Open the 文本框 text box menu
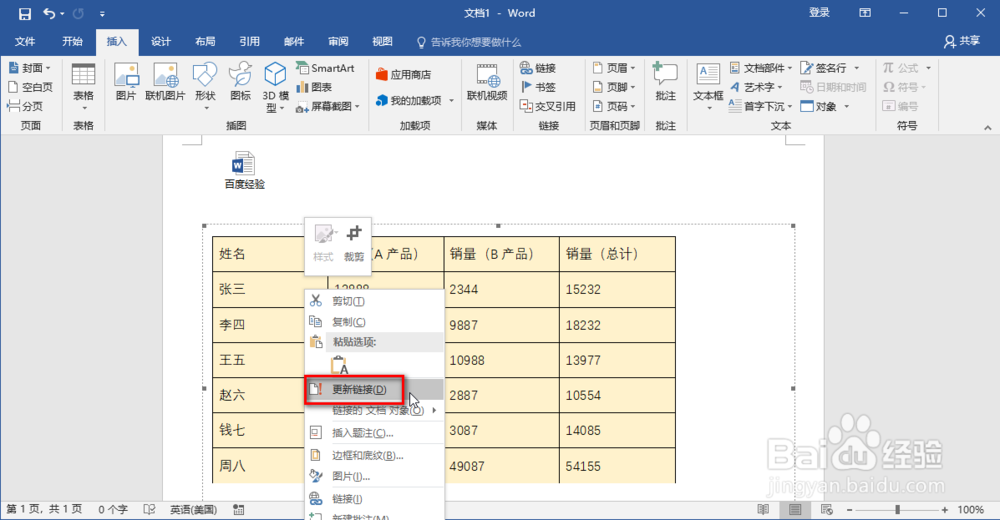1000x520 pixels. click(708, 87)
